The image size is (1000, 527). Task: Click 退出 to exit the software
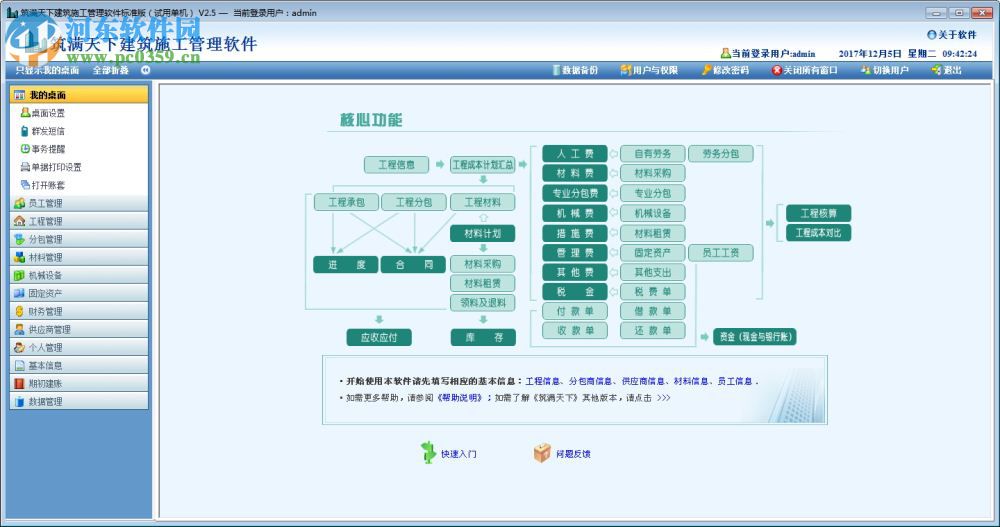click(x=946, y=70)
